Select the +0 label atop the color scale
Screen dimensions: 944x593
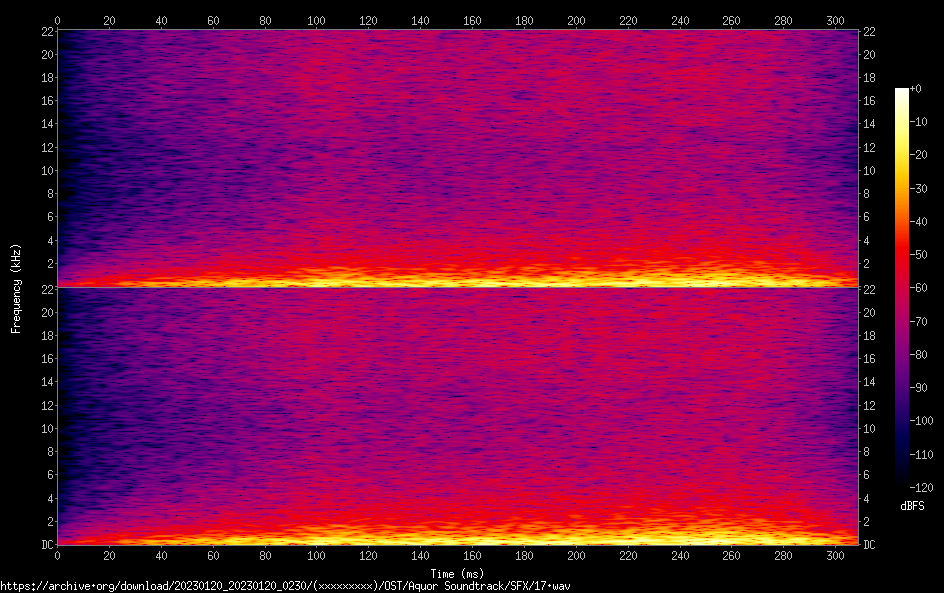coord(917,89)
